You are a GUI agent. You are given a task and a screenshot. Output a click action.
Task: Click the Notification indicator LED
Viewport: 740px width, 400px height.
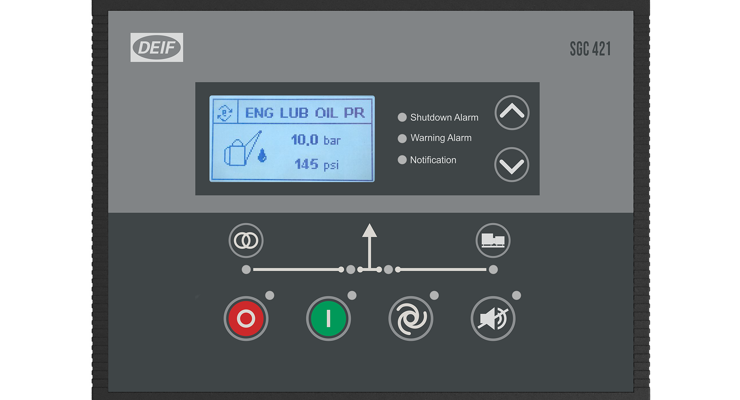point(402,160)
